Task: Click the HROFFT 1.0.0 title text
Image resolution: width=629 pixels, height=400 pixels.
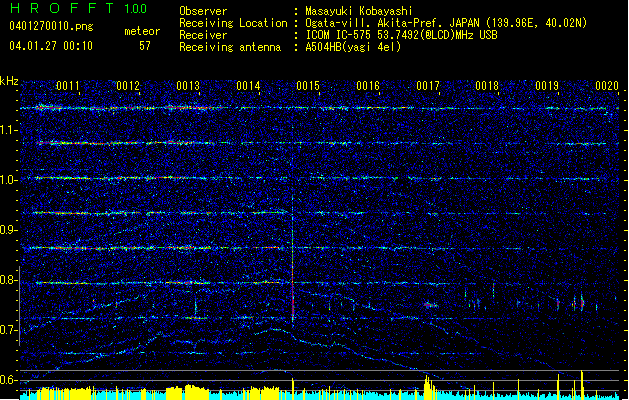Action: [x=78, y=8]
